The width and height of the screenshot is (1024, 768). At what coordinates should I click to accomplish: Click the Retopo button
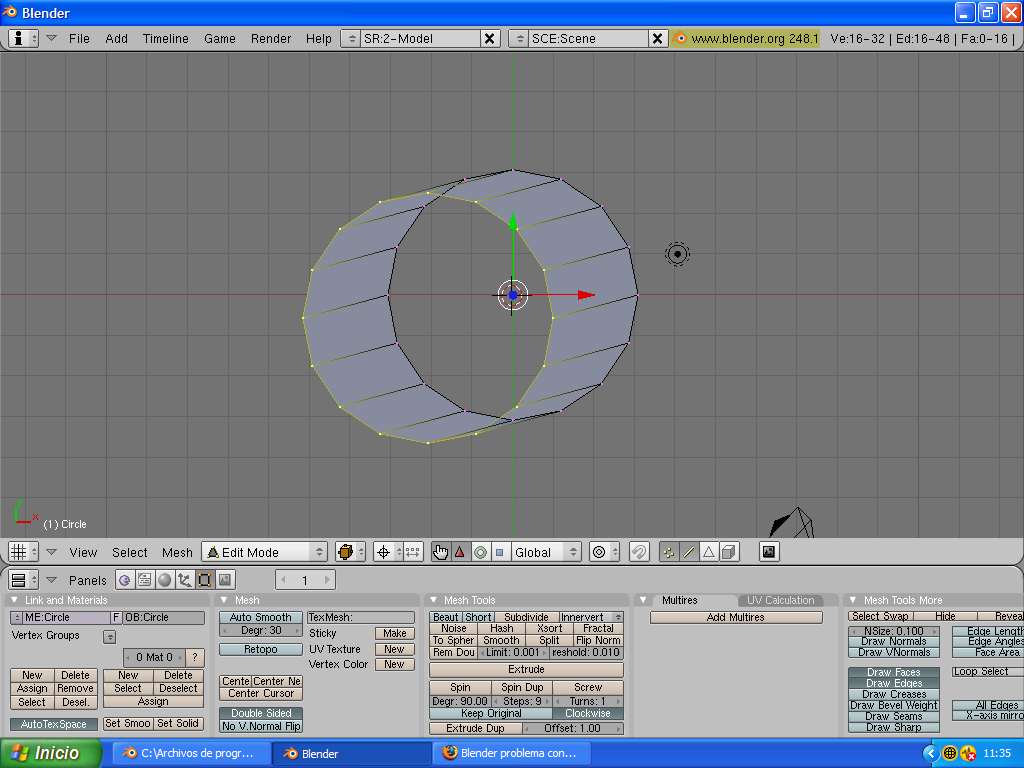261,649
